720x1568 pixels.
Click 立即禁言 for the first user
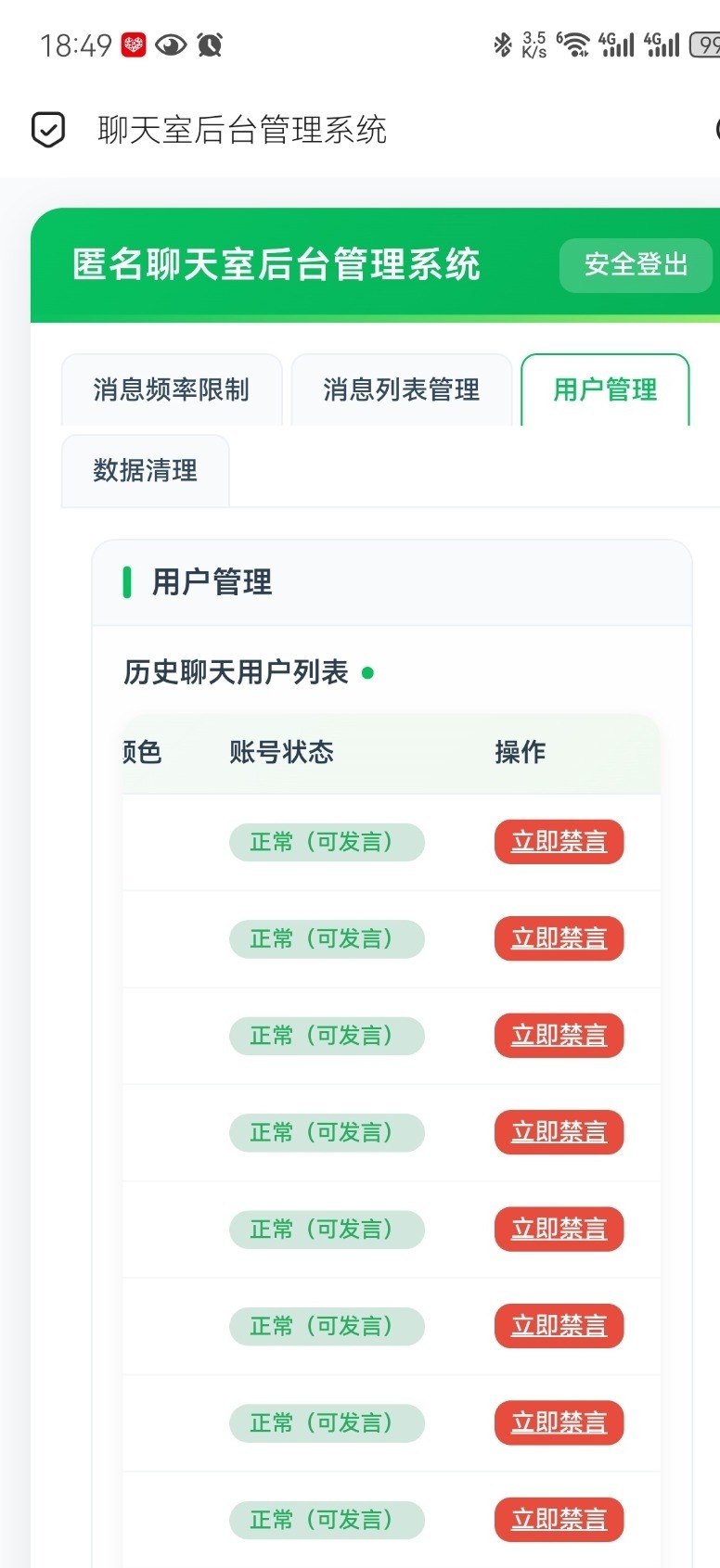tap(559, 842)
